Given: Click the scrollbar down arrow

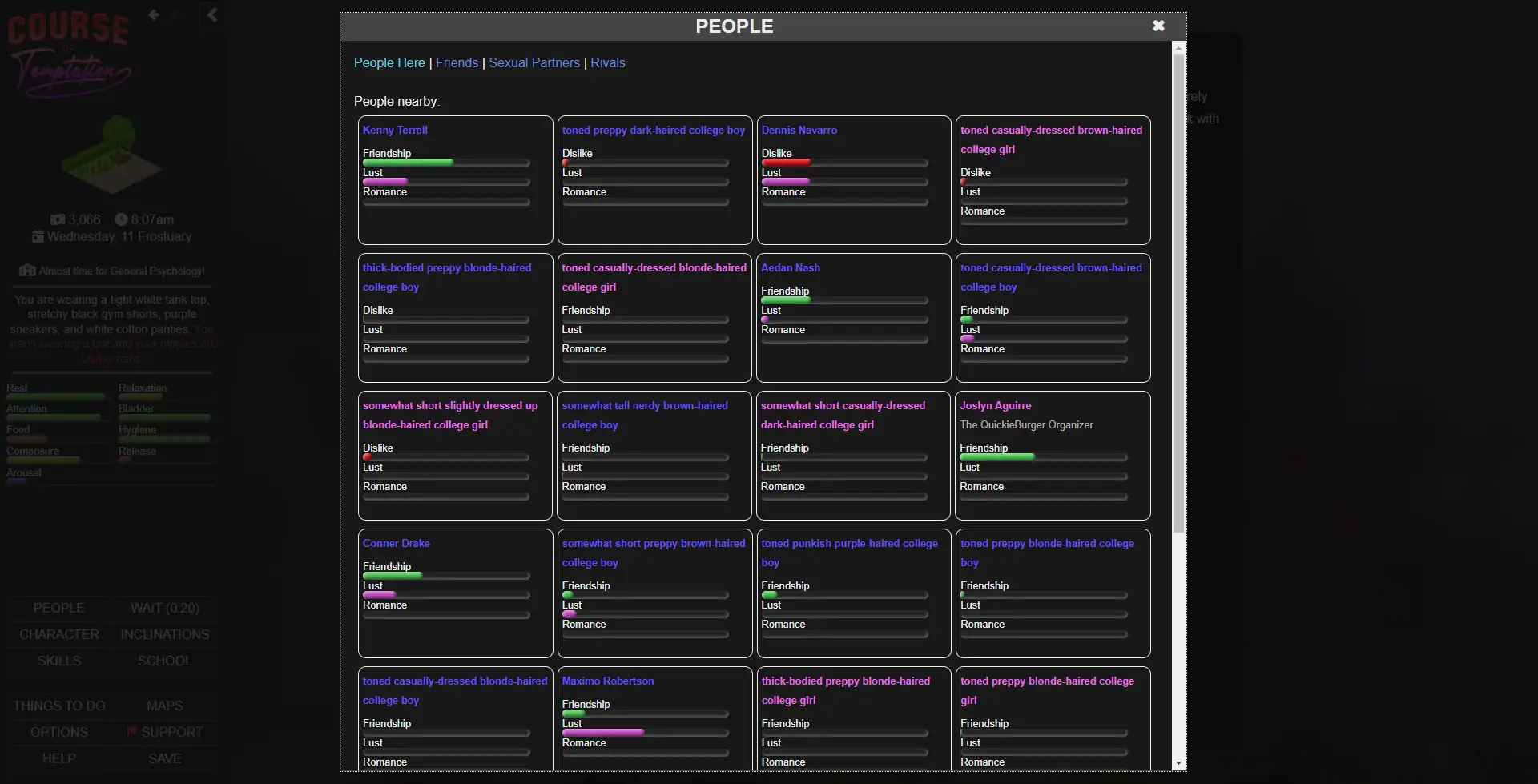Looking at the screenshot, I should pos(1178,764).
